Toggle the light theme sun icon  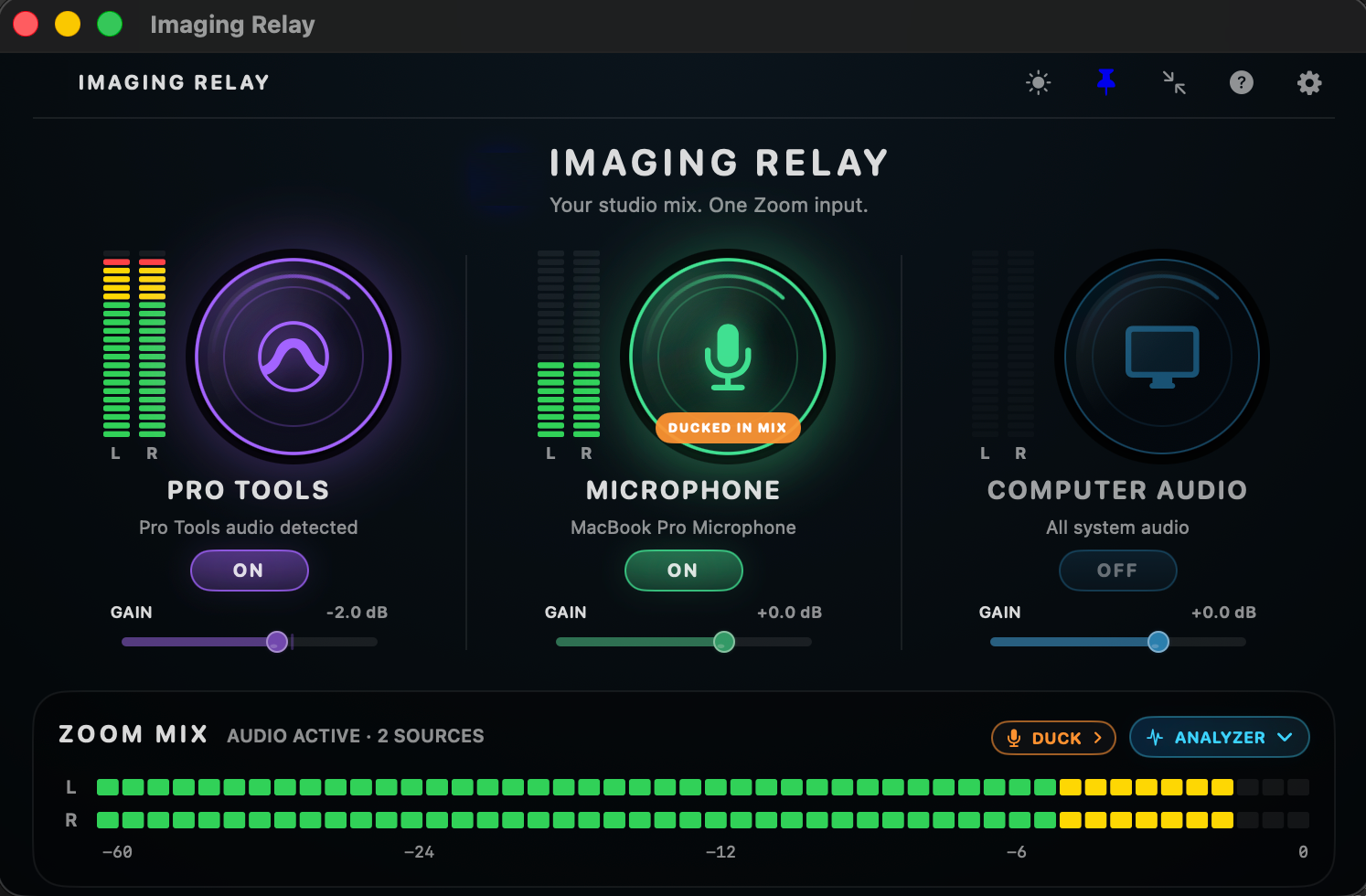pos(1039,83)
